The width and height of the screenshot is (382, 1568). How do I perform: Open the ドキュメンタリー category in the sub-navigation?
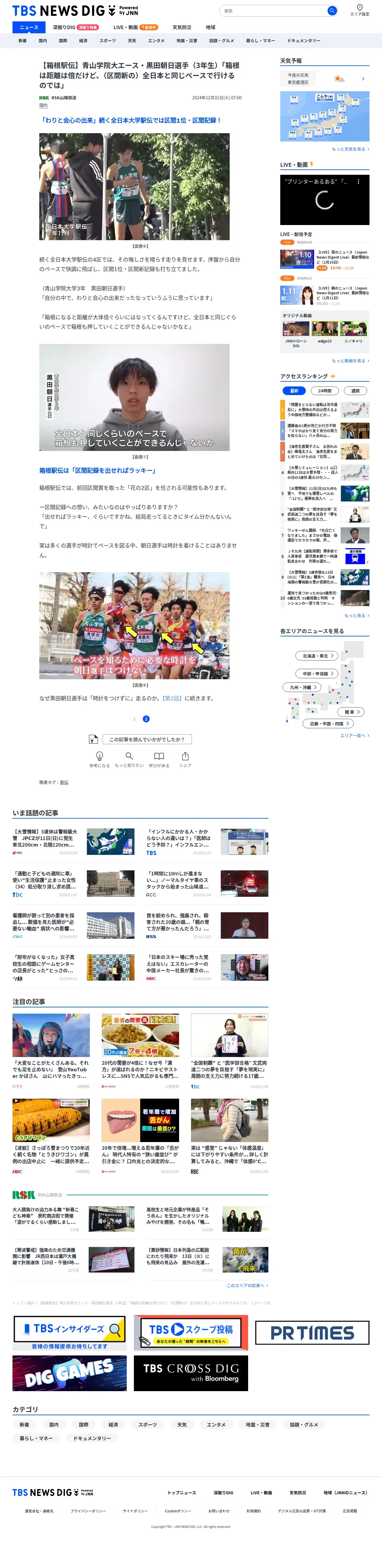coord(303,41)
